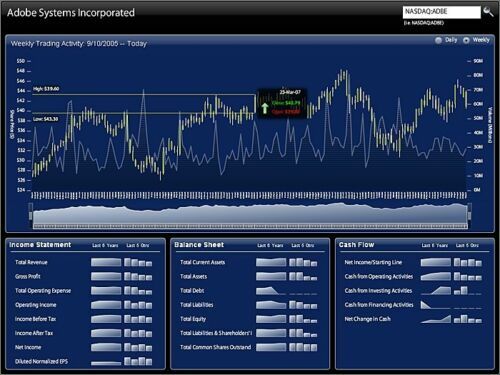Click the Net Income quarterly bar chart
This screenshot has height=375, width=500.
[x=138, y=347]
